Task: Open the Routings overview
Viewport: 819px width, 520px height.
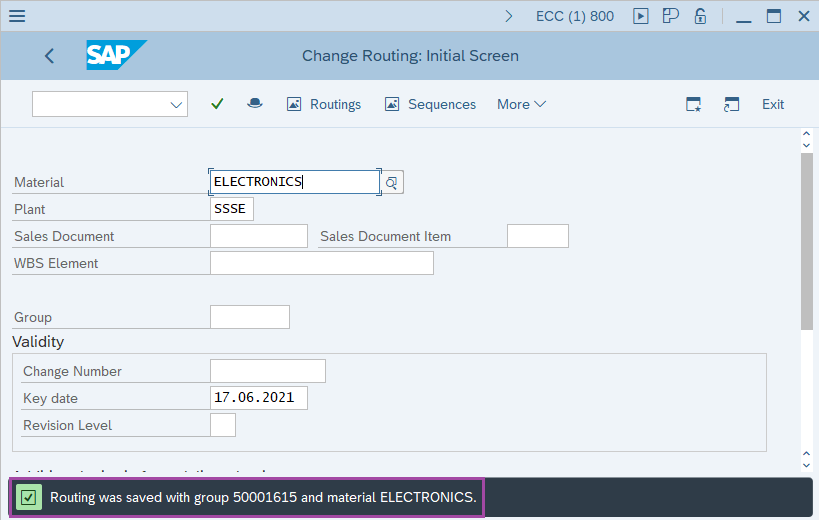Action: click(324, 104)
